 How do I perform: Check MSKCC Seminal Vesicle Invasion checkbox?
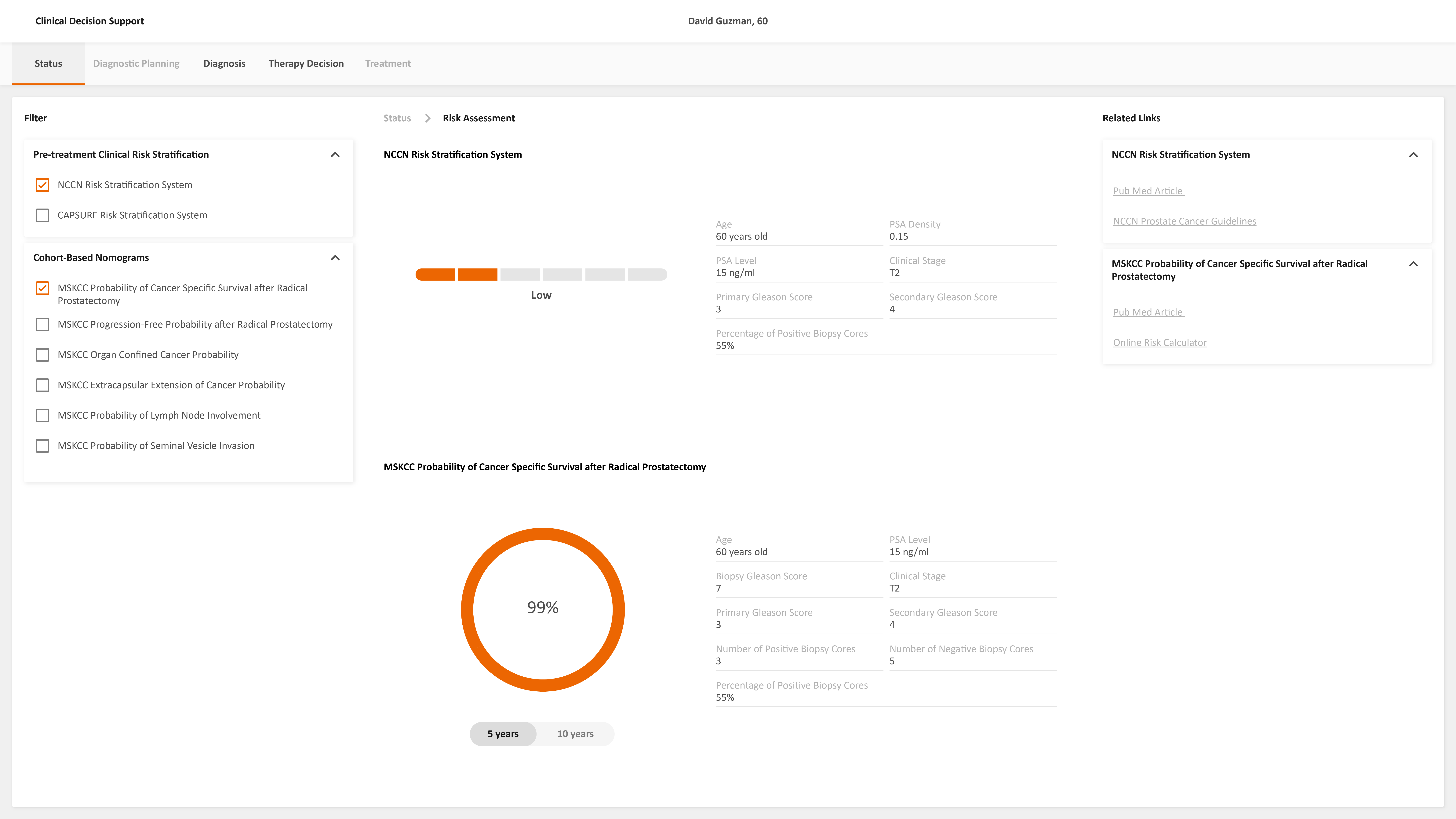[42, 446]
